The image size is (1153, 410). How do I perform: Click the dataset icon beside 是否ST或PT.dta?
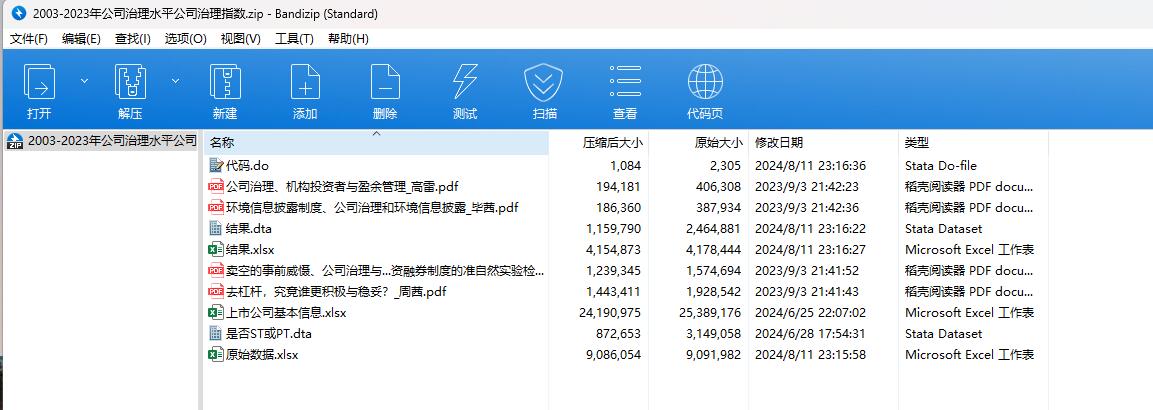click(216, 334)
